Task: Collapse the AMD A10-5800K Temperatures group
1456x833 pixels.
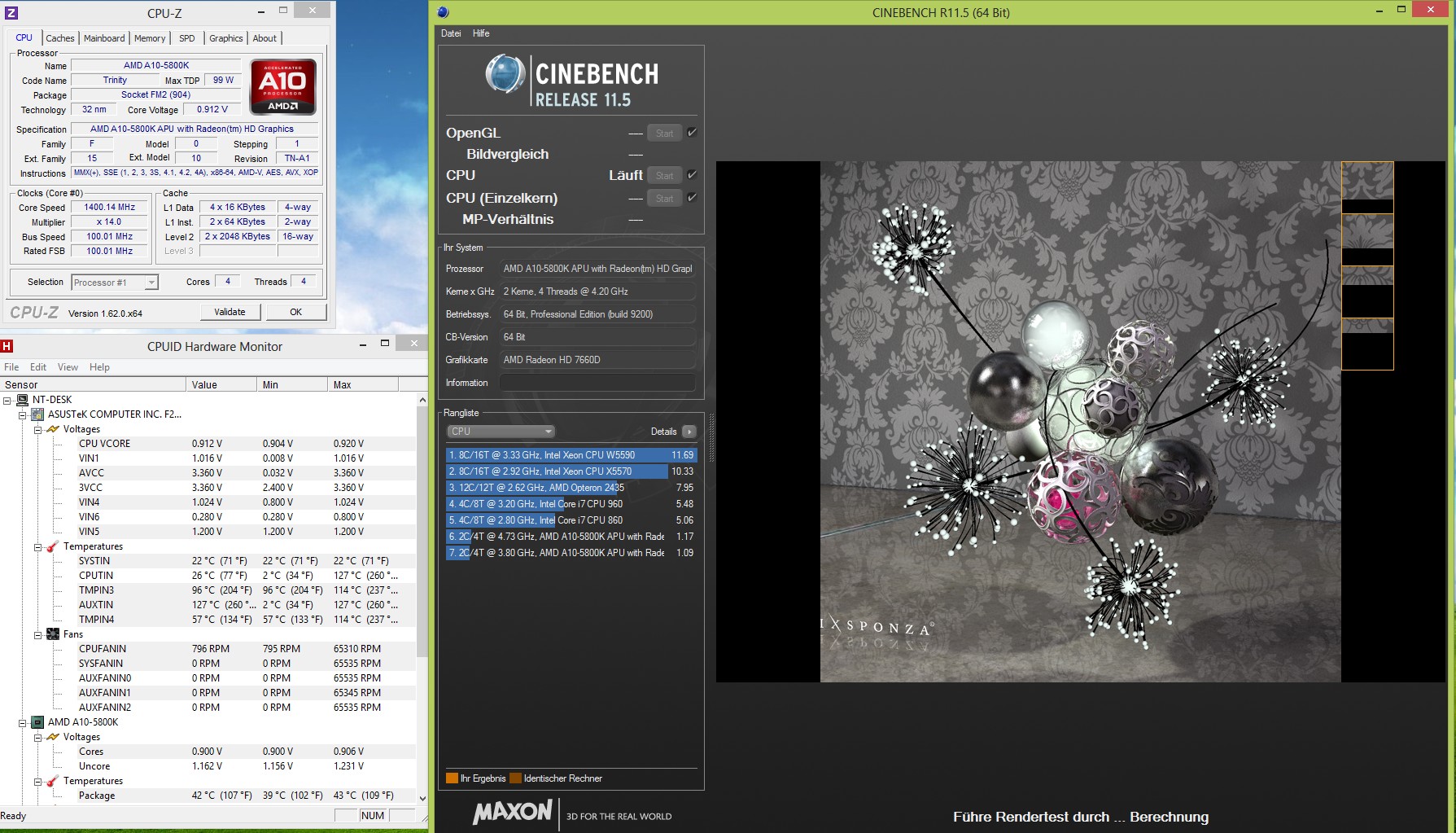Action: point(37,782)
